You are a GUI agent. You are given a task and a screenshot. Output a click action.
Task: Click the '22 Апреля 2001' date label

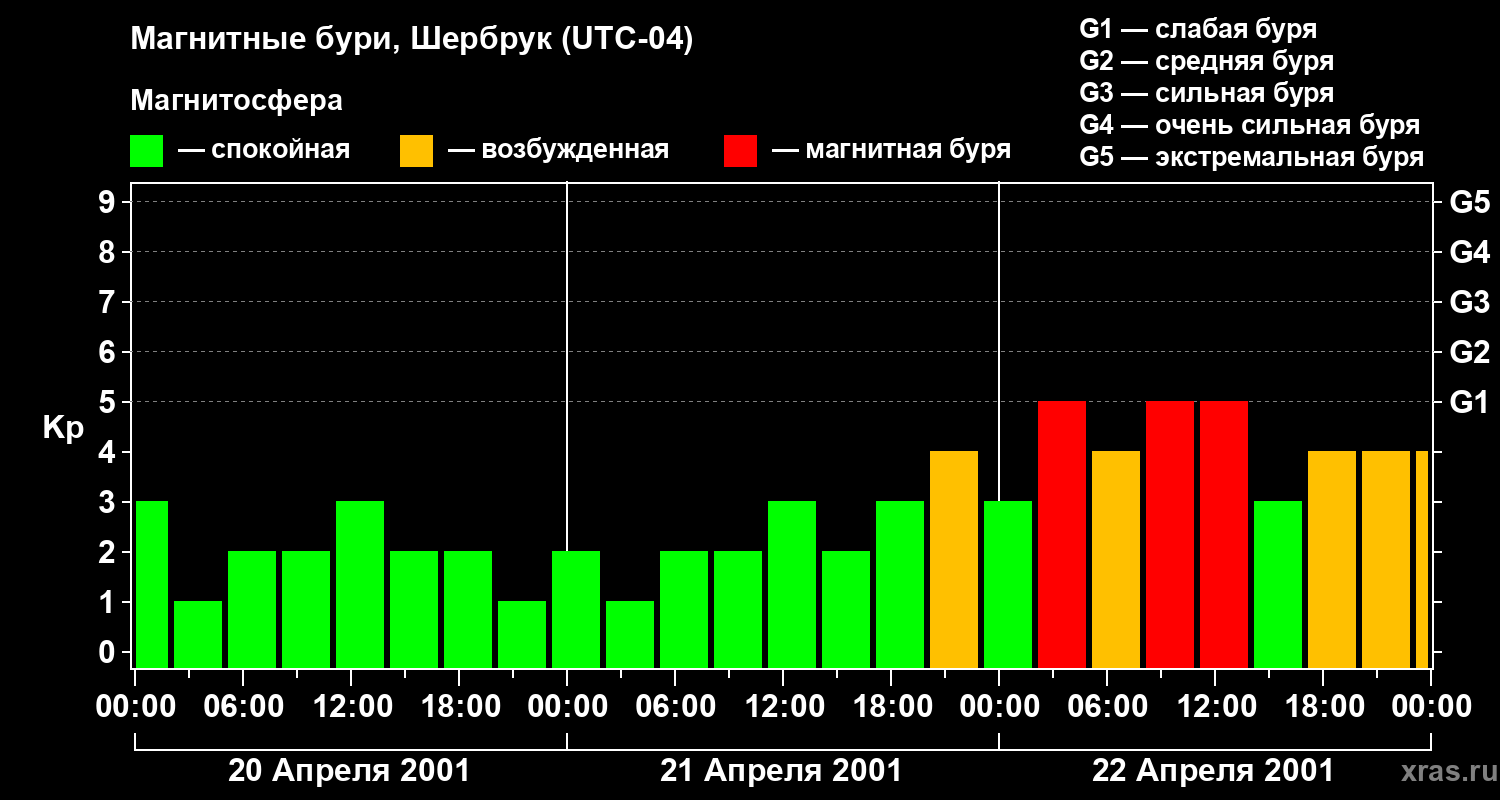pyautogui.click(x=1213, y=771)
